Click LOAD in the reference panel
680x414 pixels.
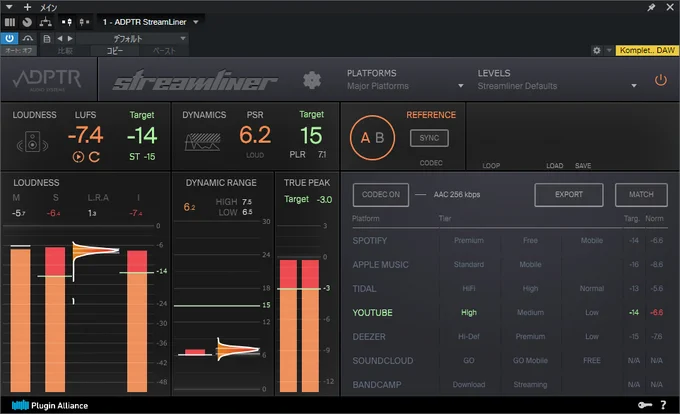[x=554, y=166]
